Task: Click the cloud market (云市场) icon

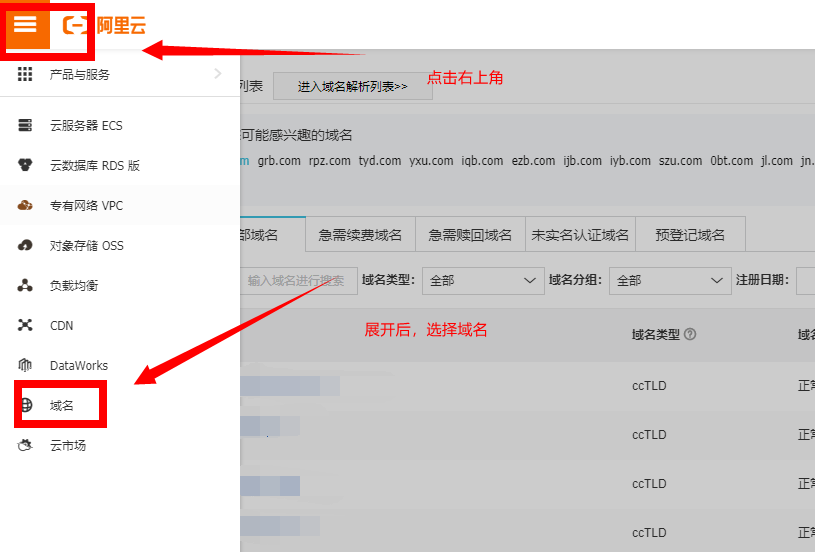Action: tap(25, 445)
